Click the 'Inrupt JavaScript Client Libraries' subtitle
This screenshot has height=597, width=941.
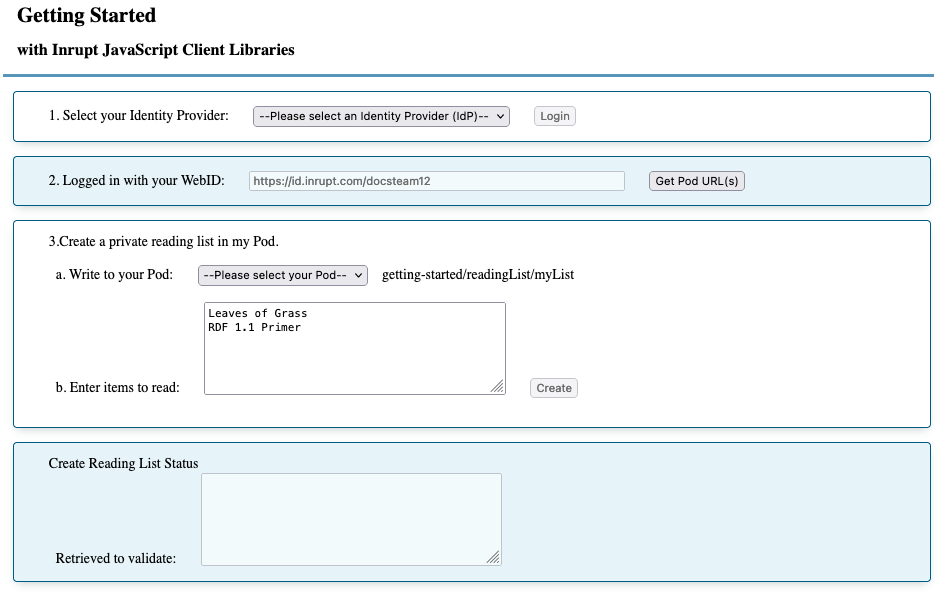click(x=156, y=50)
